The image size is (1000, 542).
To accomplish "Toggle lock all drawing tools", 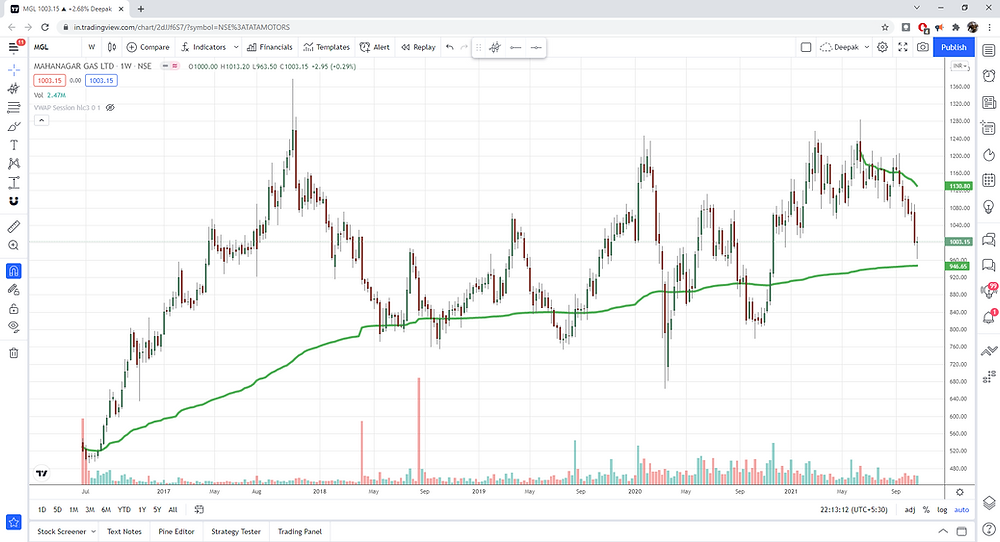I will (x=13, y=309).
